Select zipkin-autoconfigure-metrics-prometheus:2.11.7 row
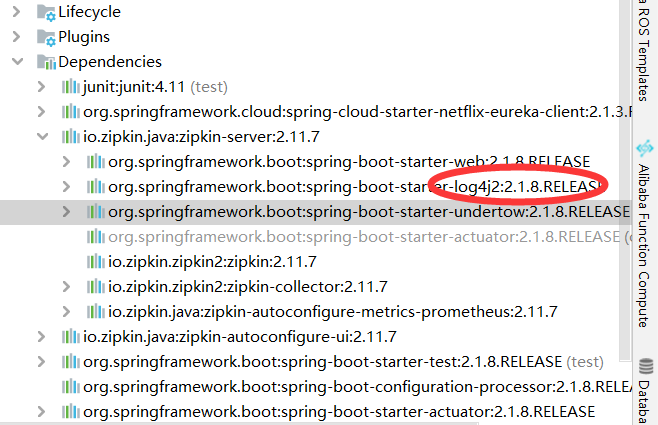The image size is (658, 425). pos(333,312)
